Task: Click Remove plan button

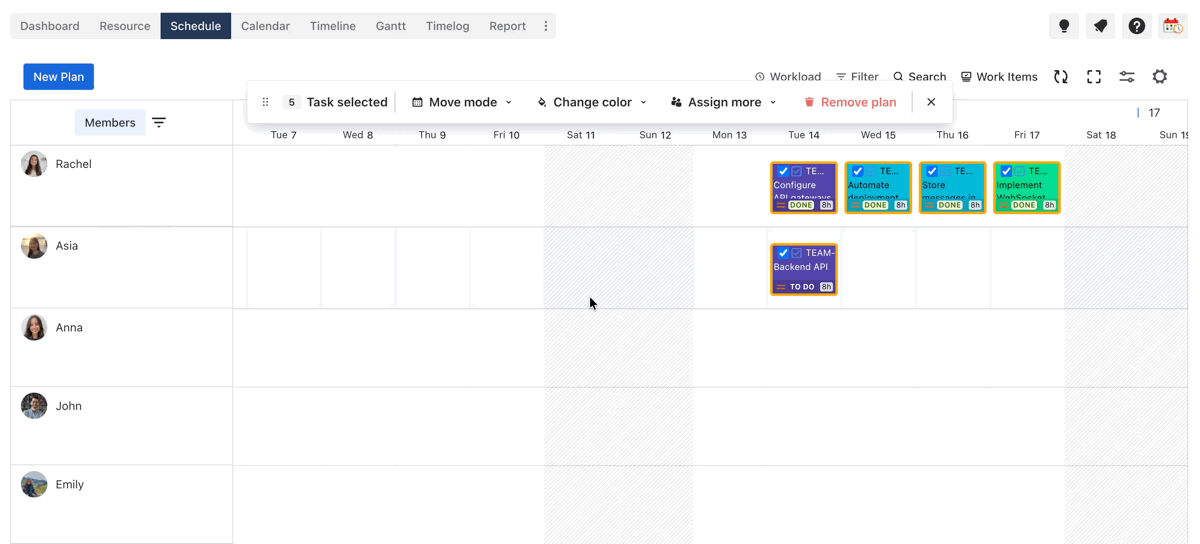Action: [850, 102]
